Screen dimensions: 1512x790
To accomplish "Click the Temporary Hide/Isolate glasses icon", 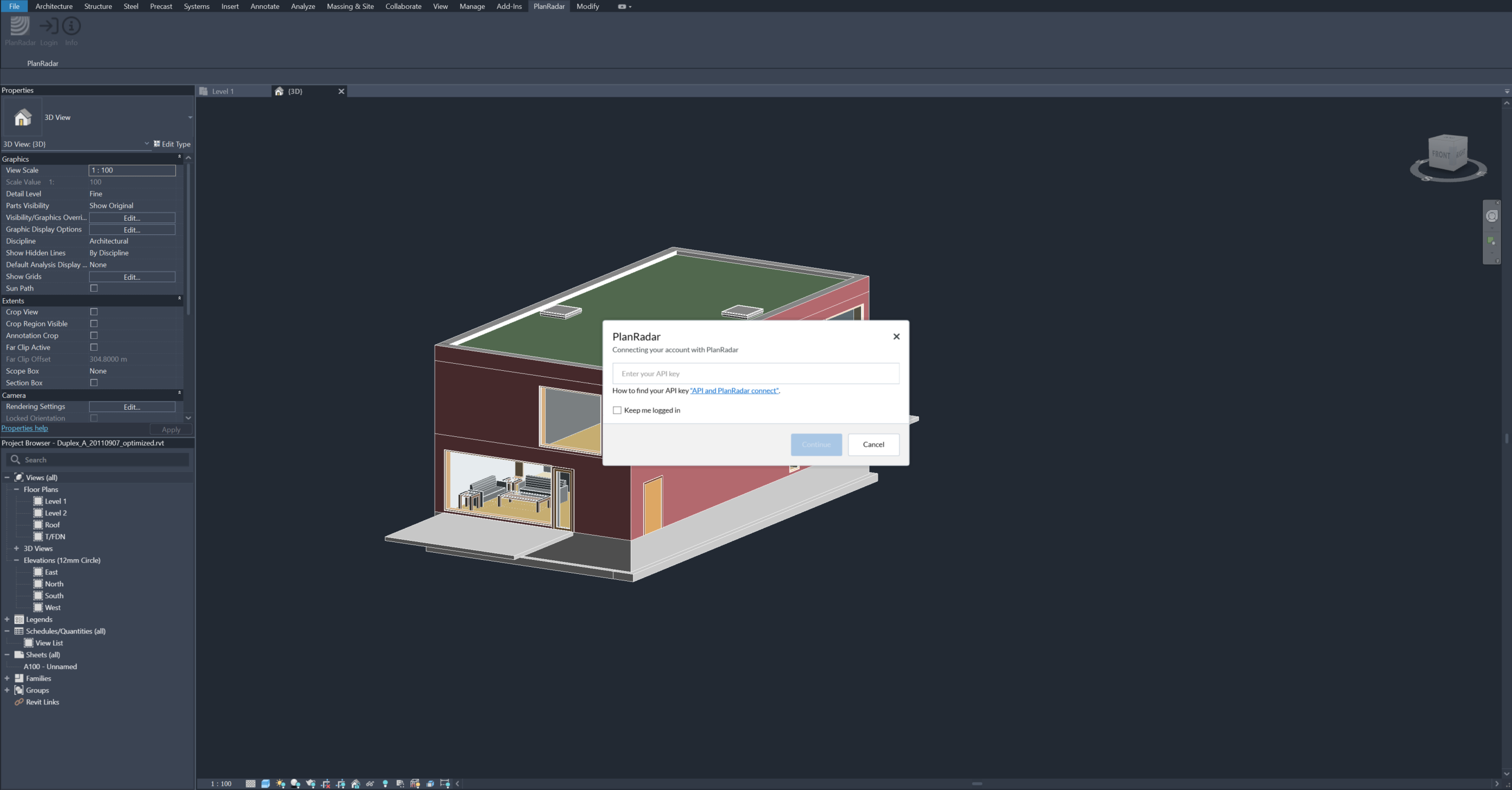I will (x=370, y=784).
